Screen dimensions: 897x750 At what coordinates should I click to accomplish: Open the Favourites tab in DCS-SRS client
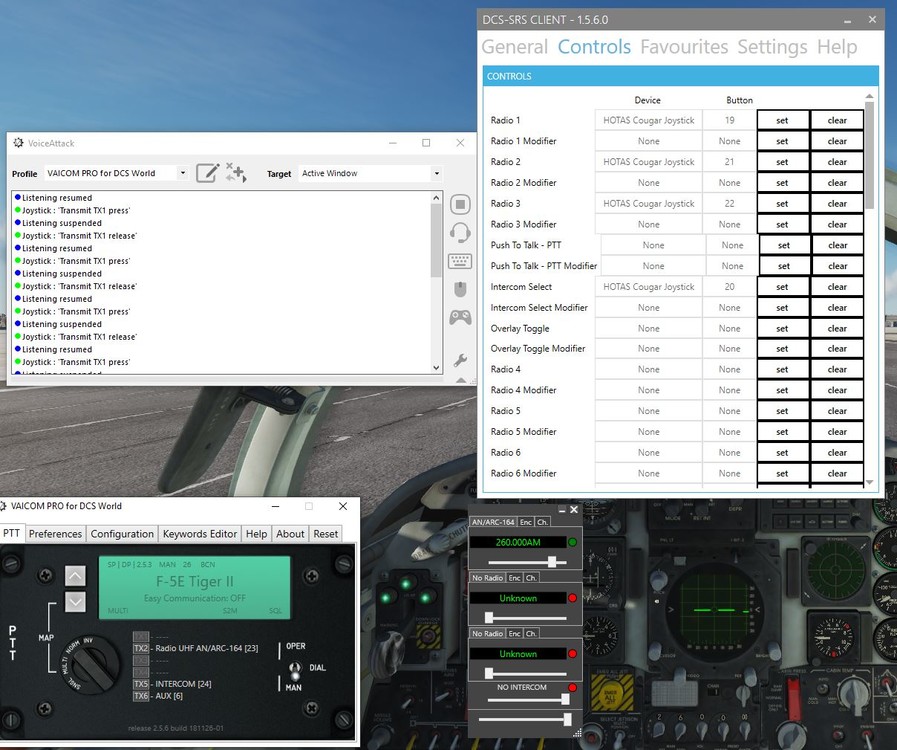(x=684, y=46)
